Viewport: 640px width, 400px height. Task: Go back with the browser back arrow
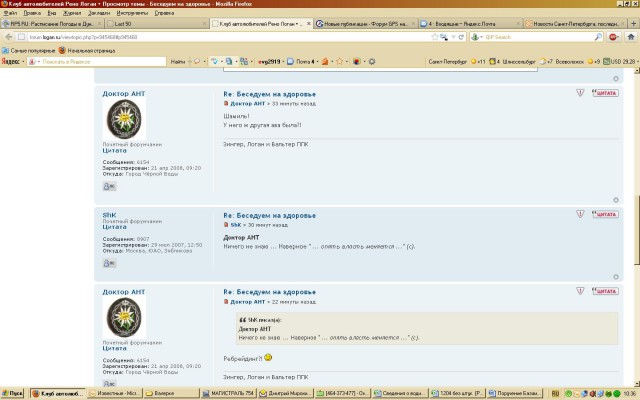(9, 37)
